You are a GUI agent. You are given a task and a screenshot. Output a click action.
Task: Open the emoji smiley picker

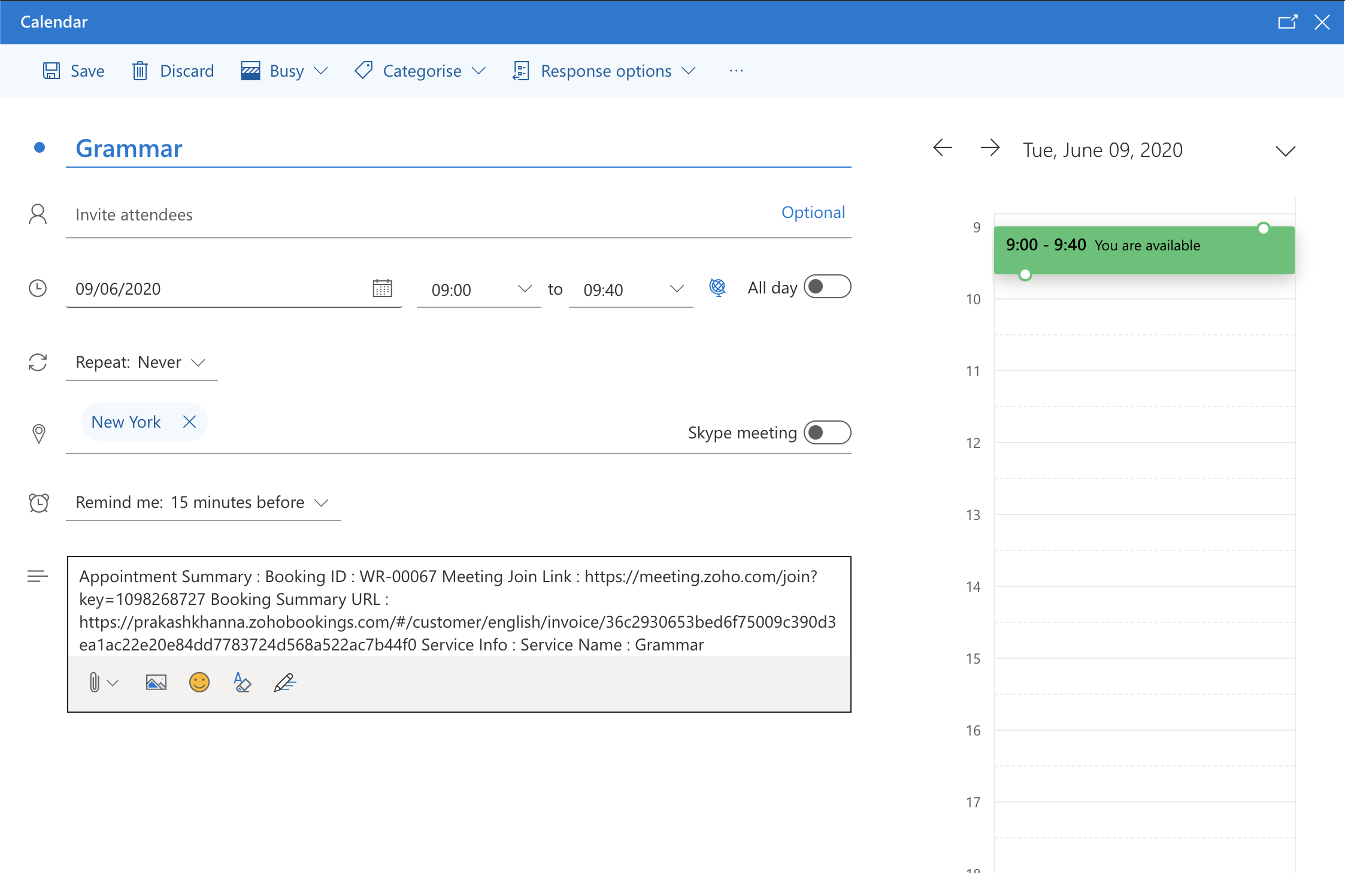pos(199,682)
